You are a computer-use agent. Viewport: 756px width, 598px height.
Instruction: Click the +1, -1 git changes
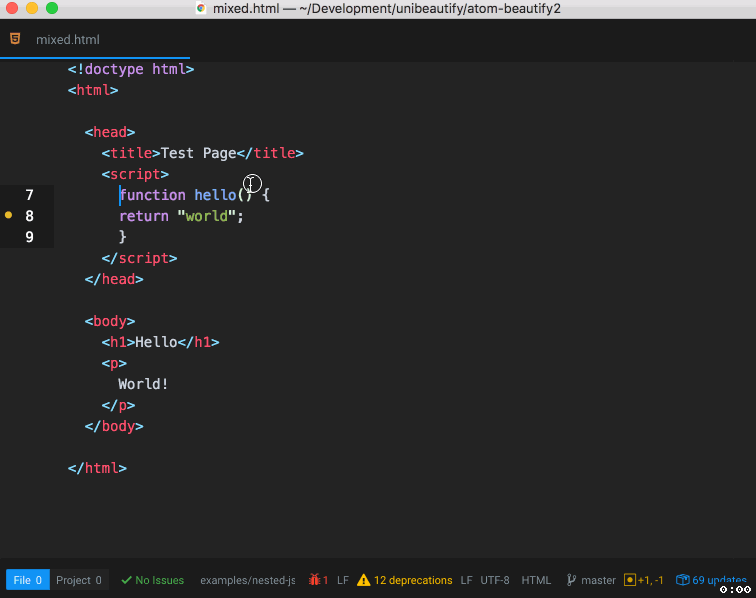click(x=650, y=580)
